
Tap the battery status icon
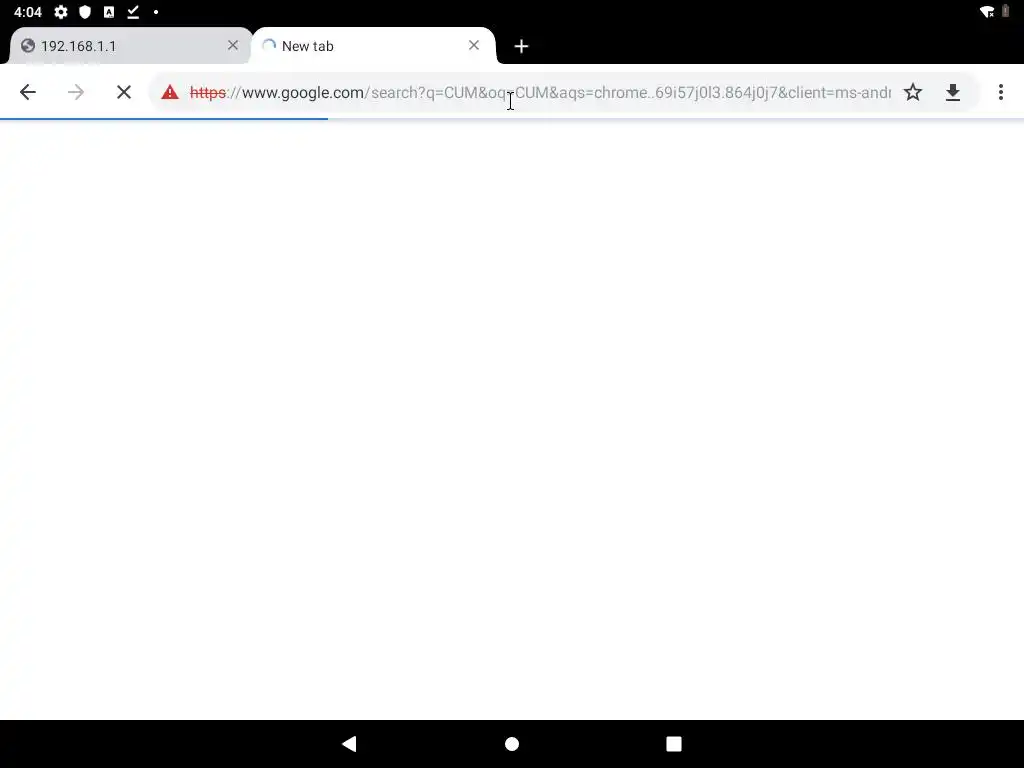click(1006, 11)
